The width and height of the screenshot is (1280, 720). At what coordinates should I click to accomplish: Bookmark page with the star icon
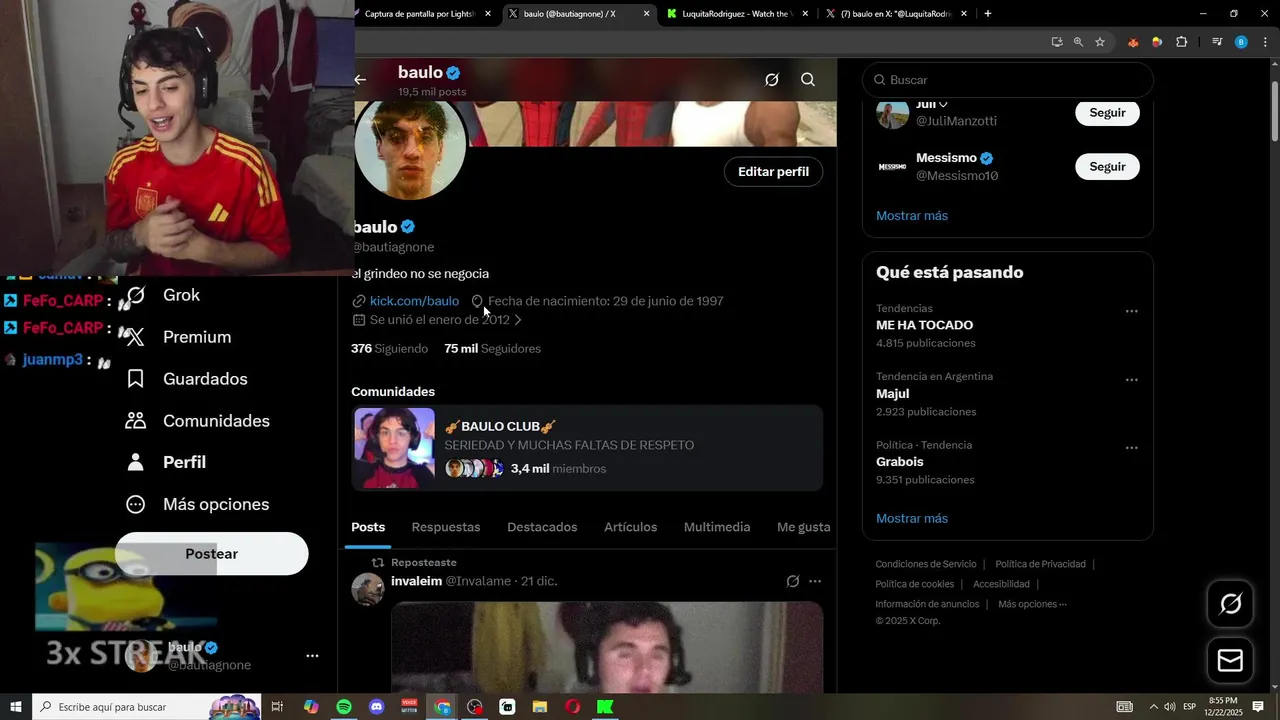coord(1100,42)
